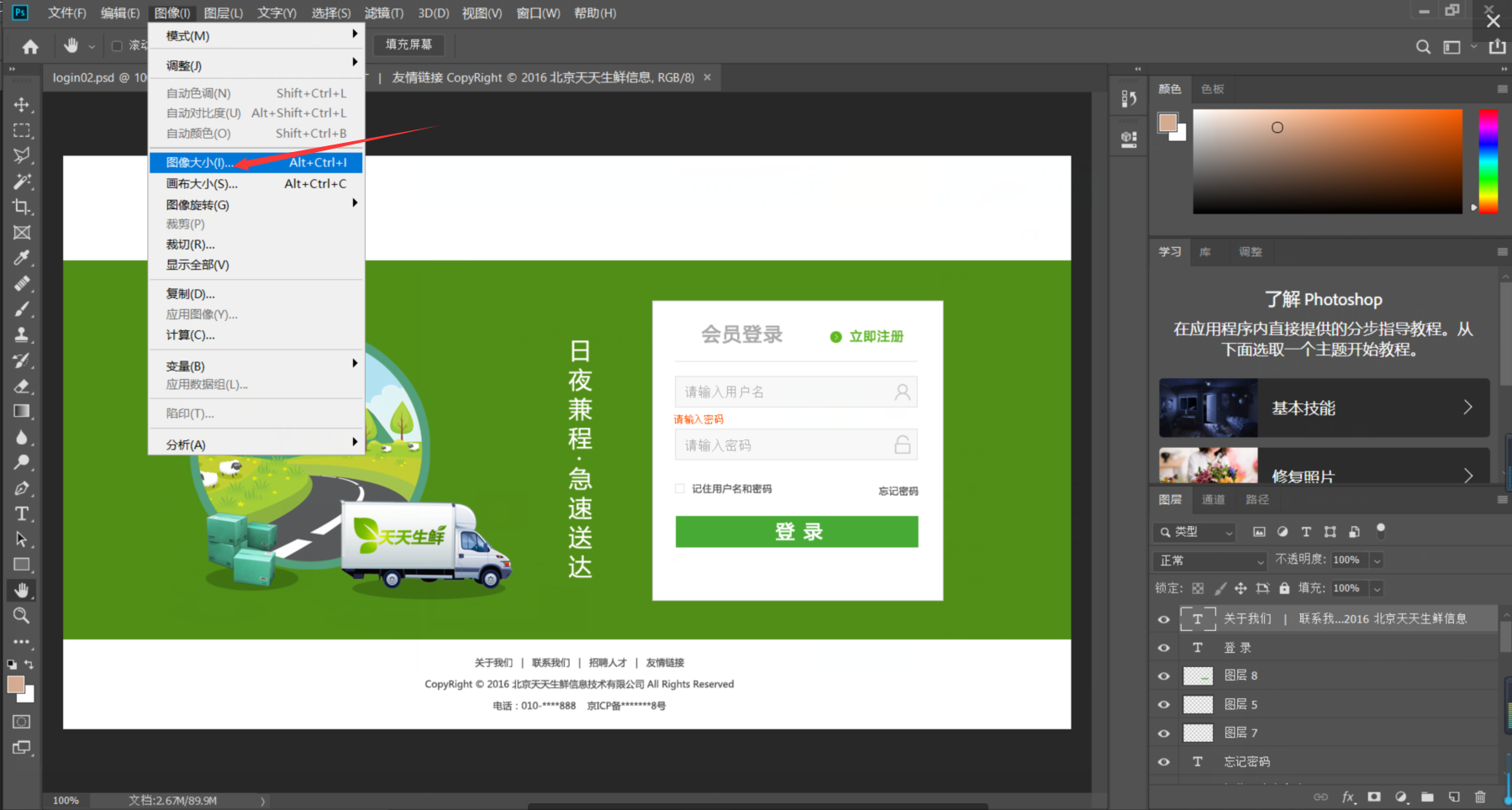Screen dimensions: 1512x810
Task: Select the Clone Stamp tool
Action: 22,334
